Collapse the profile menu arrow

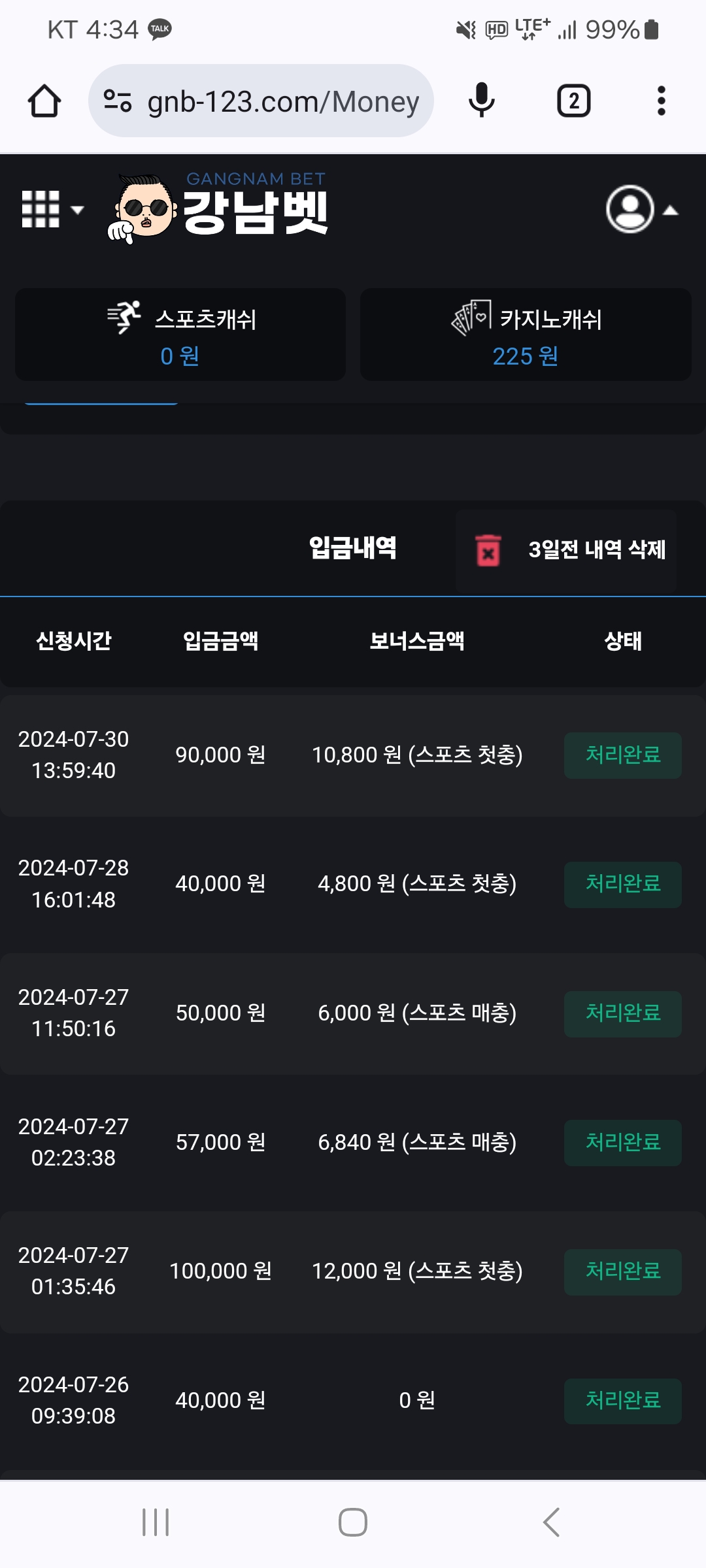(x=670, y=210)
